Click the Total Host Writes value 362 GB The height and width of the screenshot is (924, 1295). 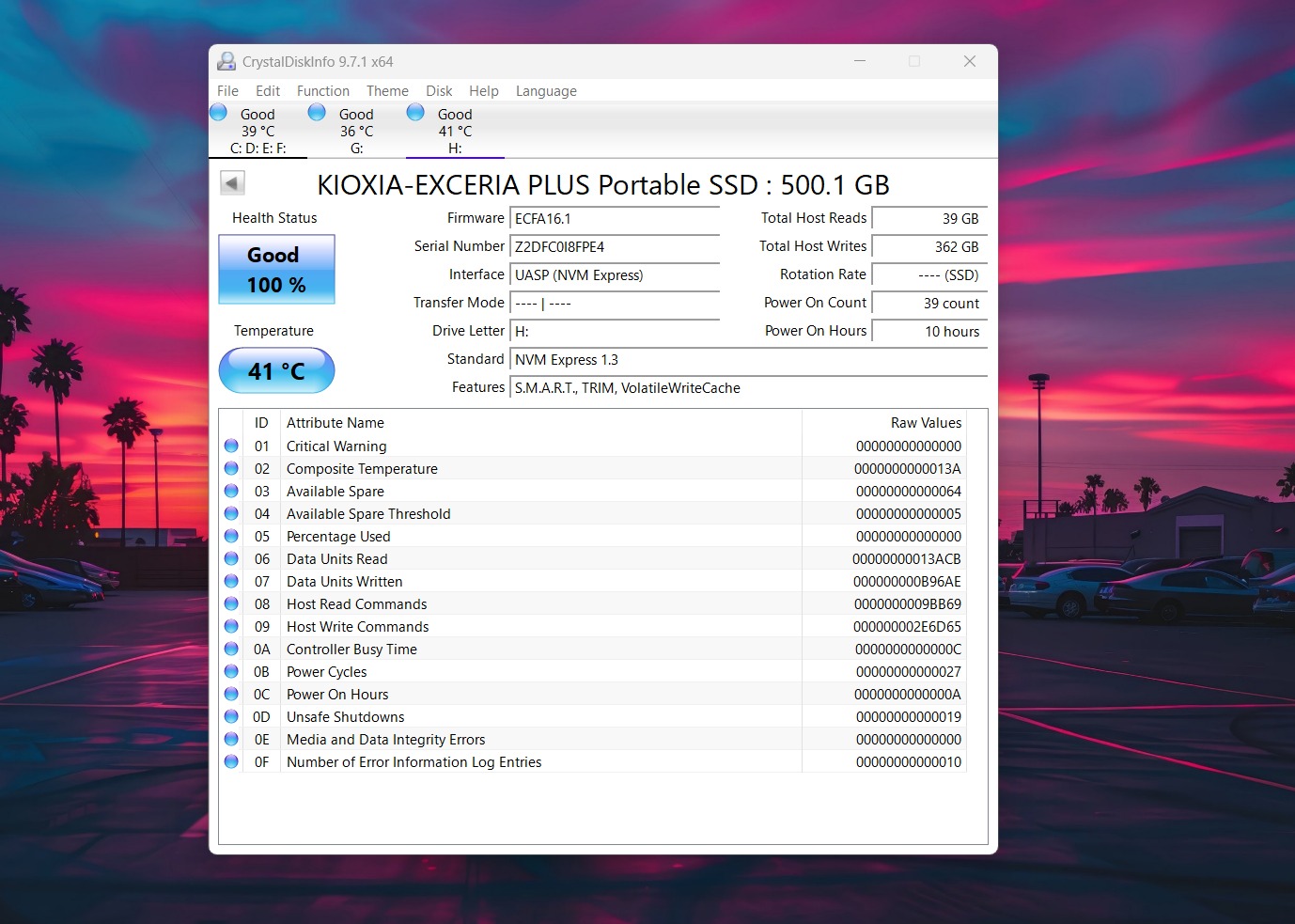pos(929,246)
